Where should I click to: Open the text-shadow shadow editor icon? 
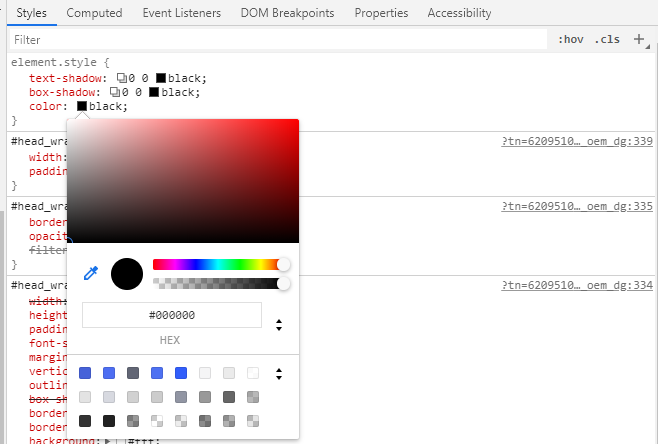122,78
